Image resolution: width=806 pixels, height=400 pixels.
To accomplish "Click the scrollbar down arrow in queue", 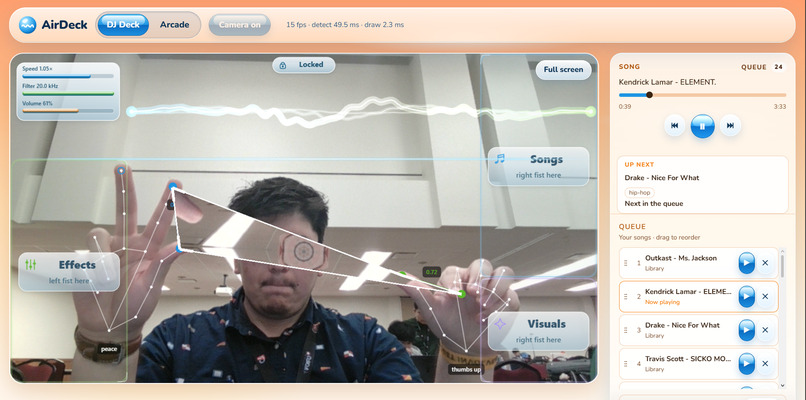I will pyautogui.click(x=782, y=385).
